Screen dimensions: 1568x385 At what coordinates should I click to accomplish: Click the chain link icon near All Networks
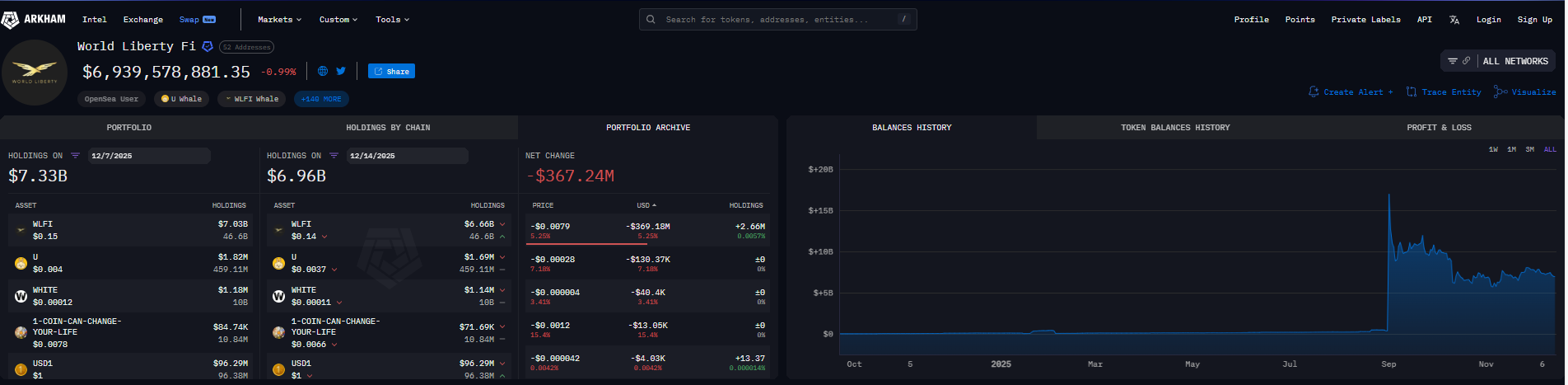click(x=1466, y=61)
